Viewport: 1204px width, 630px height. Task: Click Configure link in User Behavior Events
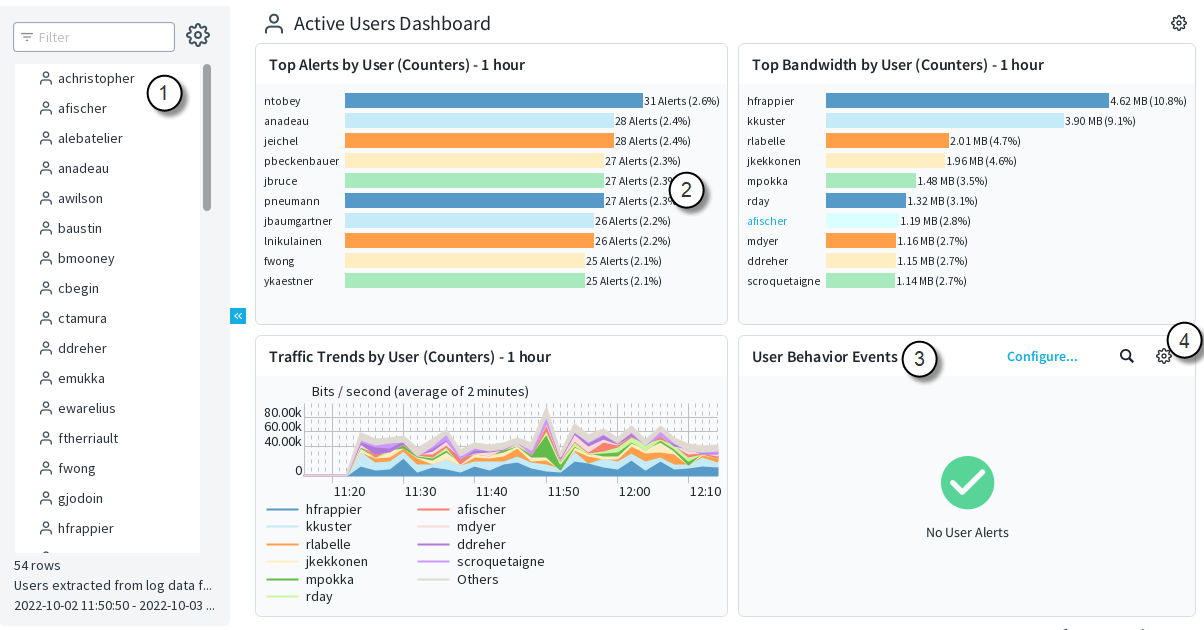coord(1042,356)
